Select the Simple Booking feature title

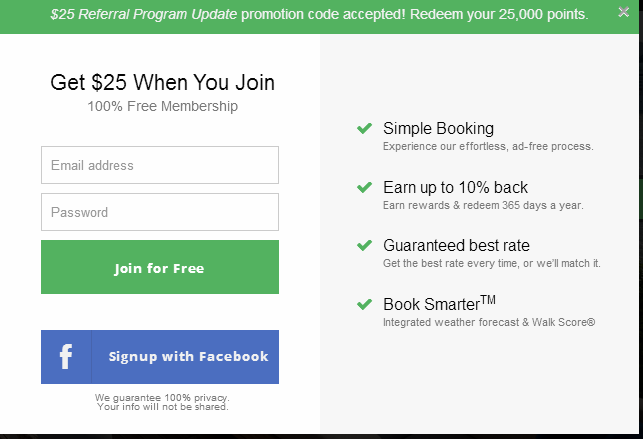point(438,128)
